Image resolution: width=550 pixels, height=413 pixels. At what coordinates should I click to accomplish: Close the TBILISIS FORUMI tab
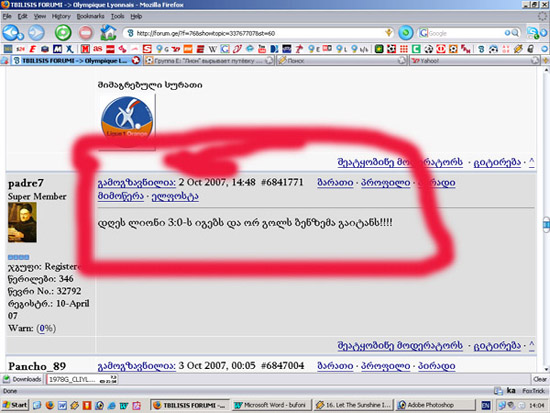click(135, 60)
